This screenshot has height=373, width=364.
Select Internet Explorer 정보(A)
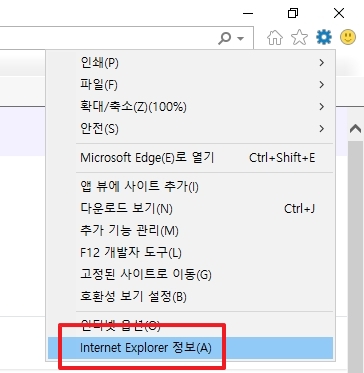[190, 348]
